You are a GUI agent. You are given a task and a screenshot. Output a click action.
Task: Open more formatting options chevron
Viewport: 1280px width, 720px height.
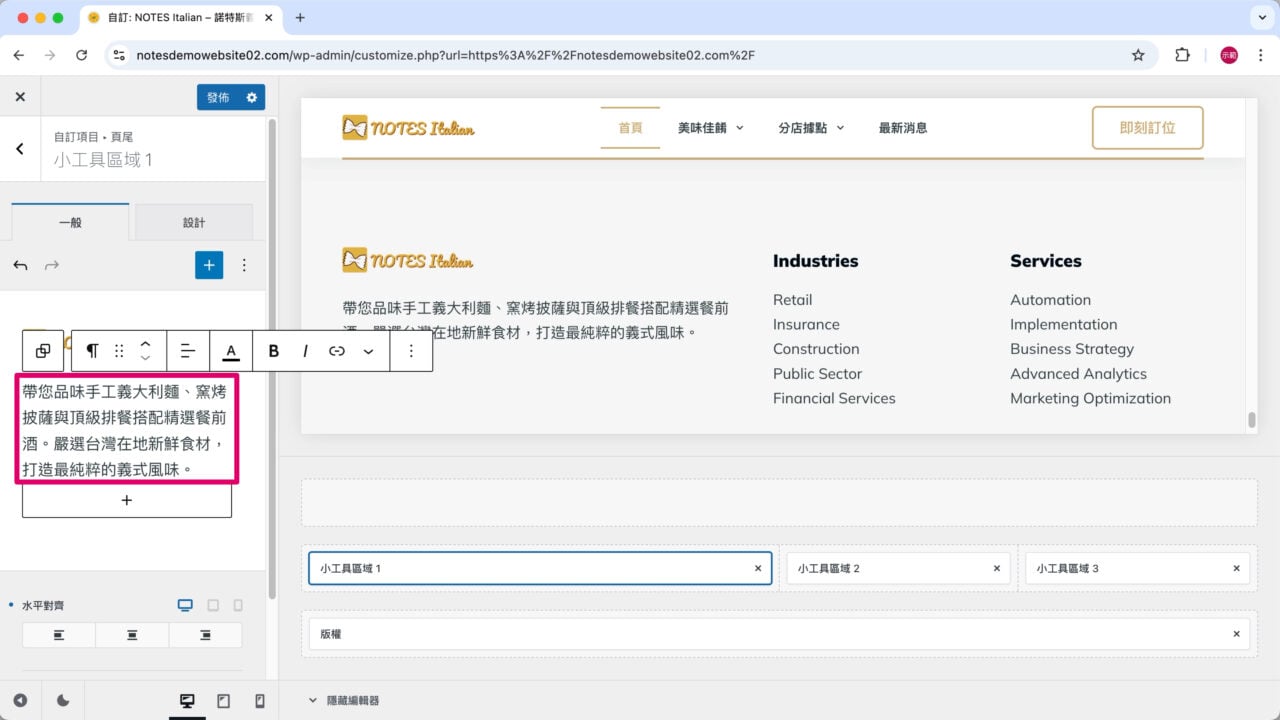(368, 351)
